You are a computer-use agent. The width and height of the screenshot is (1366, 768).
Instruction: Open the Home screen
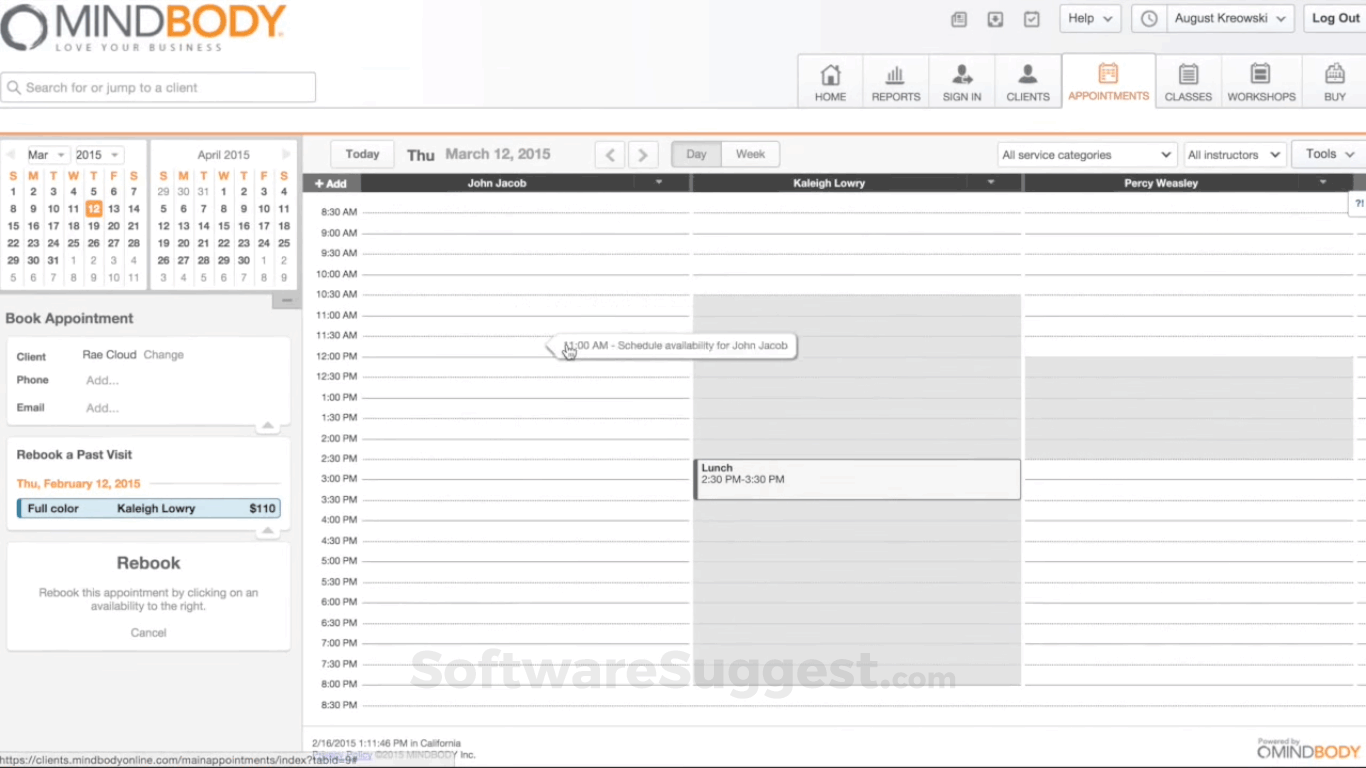point(830,80)
